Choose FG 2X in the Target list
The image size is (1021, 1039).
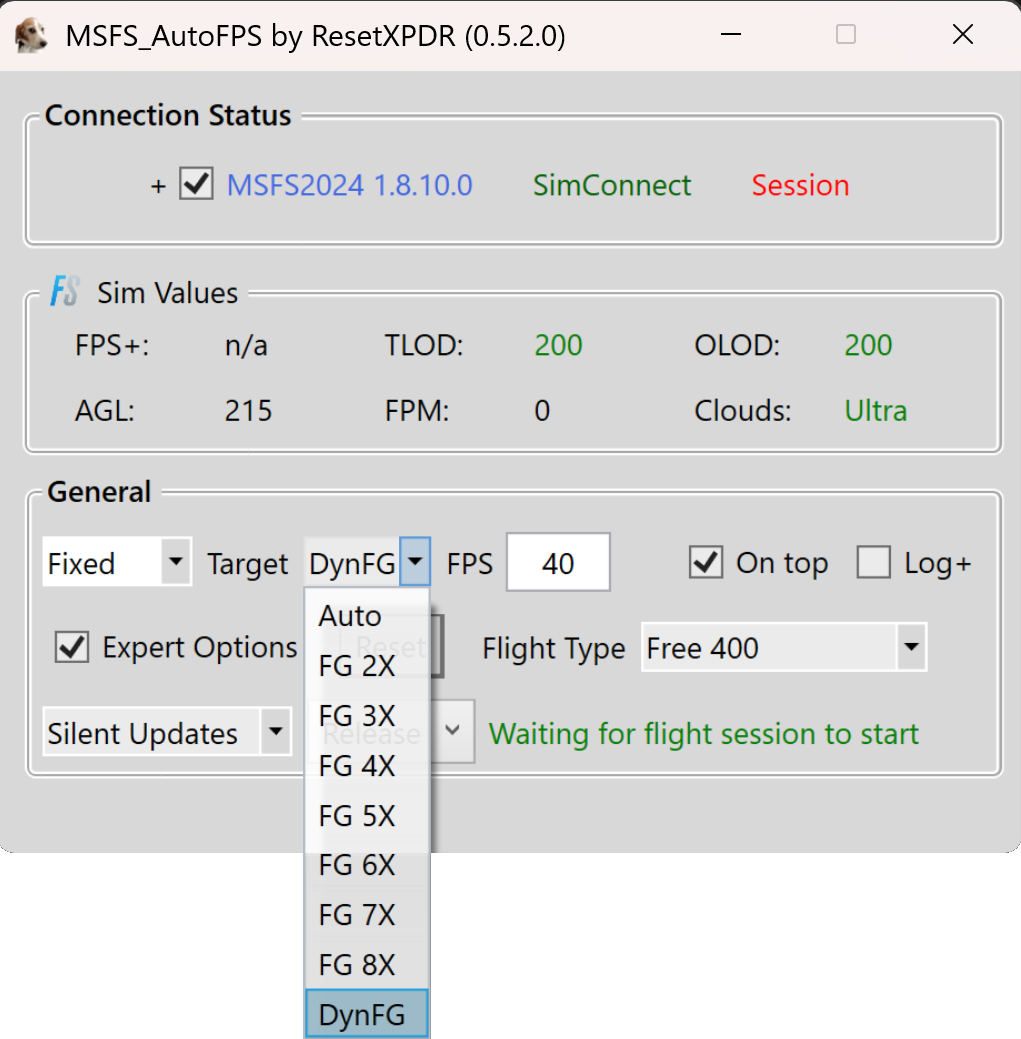(367, 666)
